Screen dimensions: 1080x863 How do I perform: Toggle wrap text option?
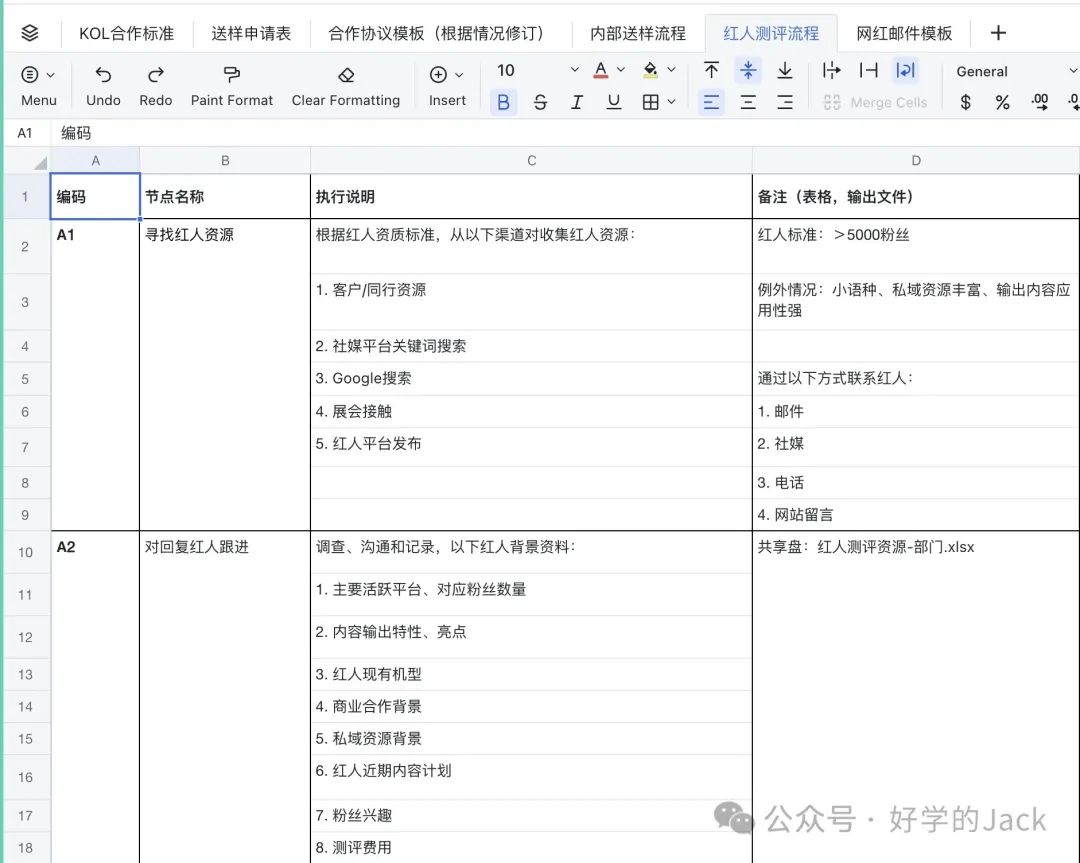[905, 70]
